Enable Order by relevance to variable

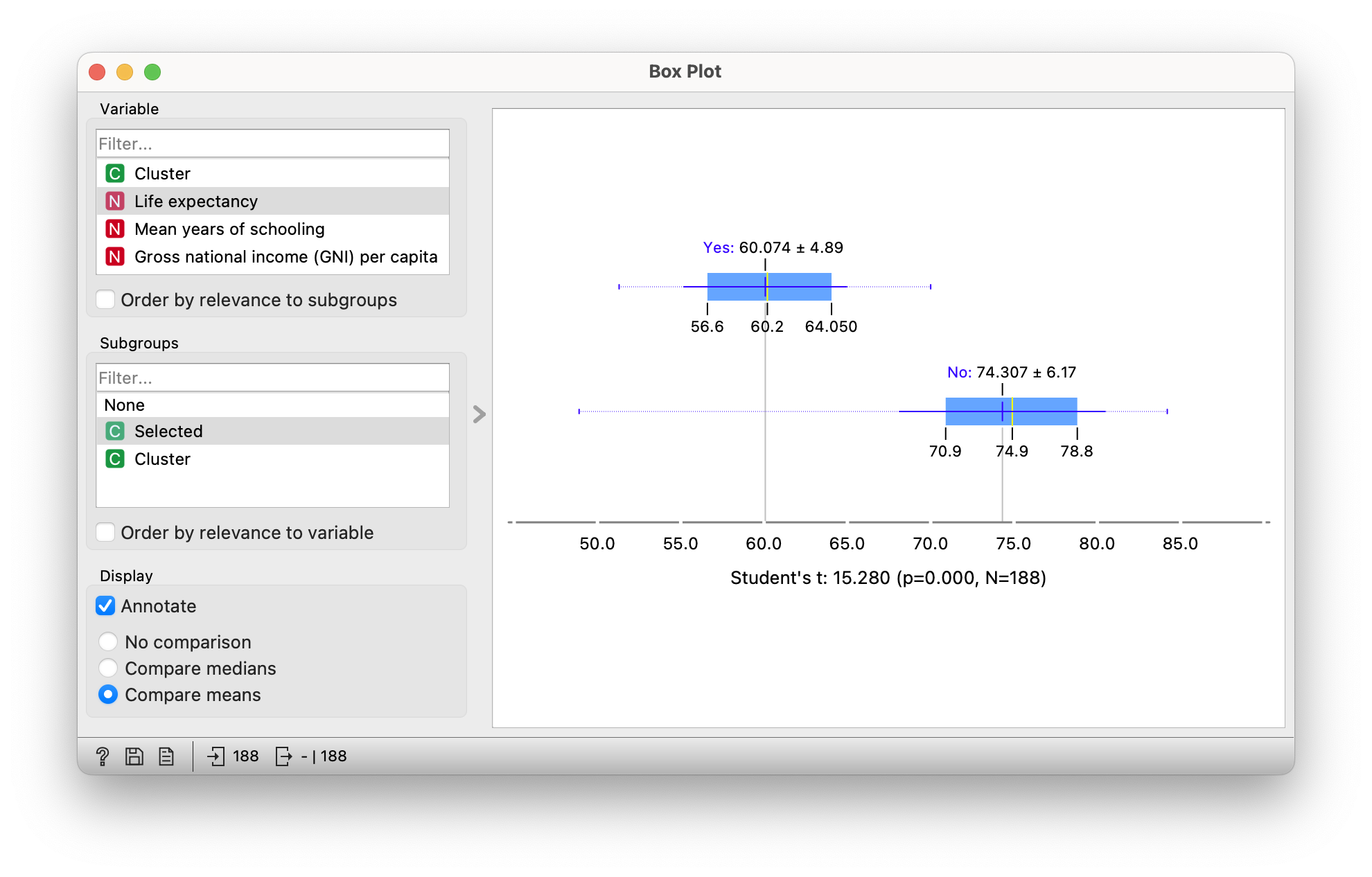[x=106, y=532]
